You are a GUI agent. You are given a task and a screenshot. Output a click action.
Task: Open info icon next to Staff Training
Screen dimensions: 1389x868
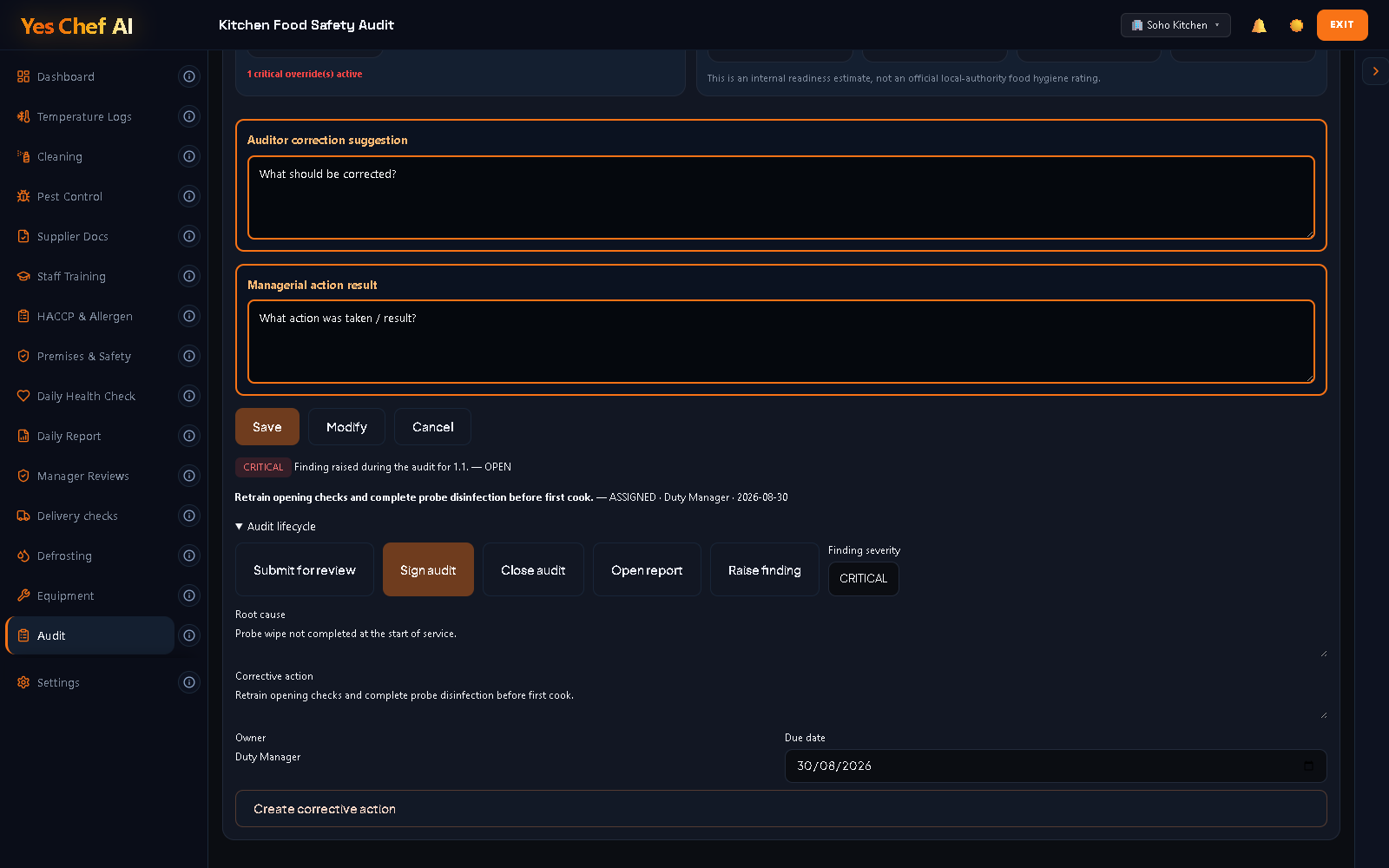[189, 276]
